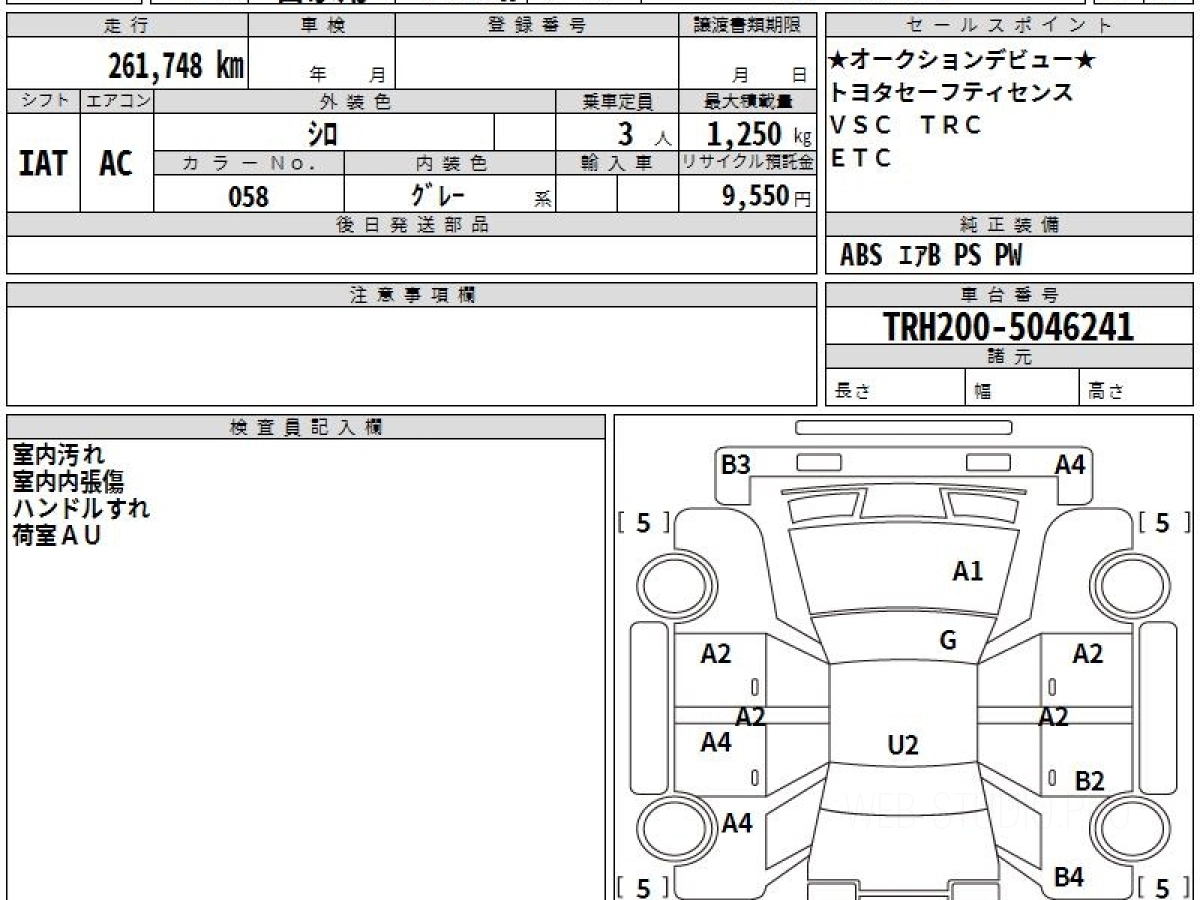Click the 譲渡書類期限 header

coord(747,26)
